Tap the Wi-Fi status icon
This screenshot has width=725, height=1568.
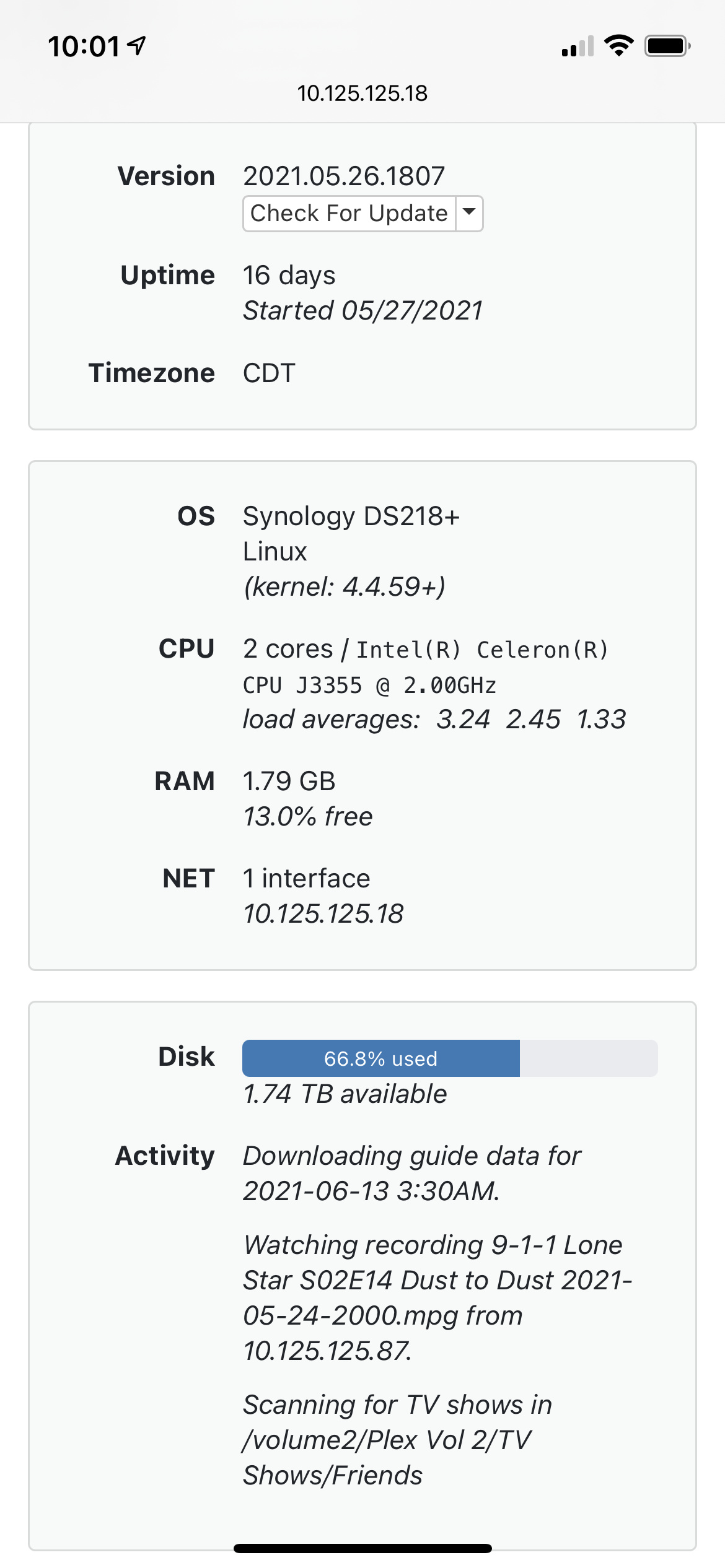[x=618, y=46]
